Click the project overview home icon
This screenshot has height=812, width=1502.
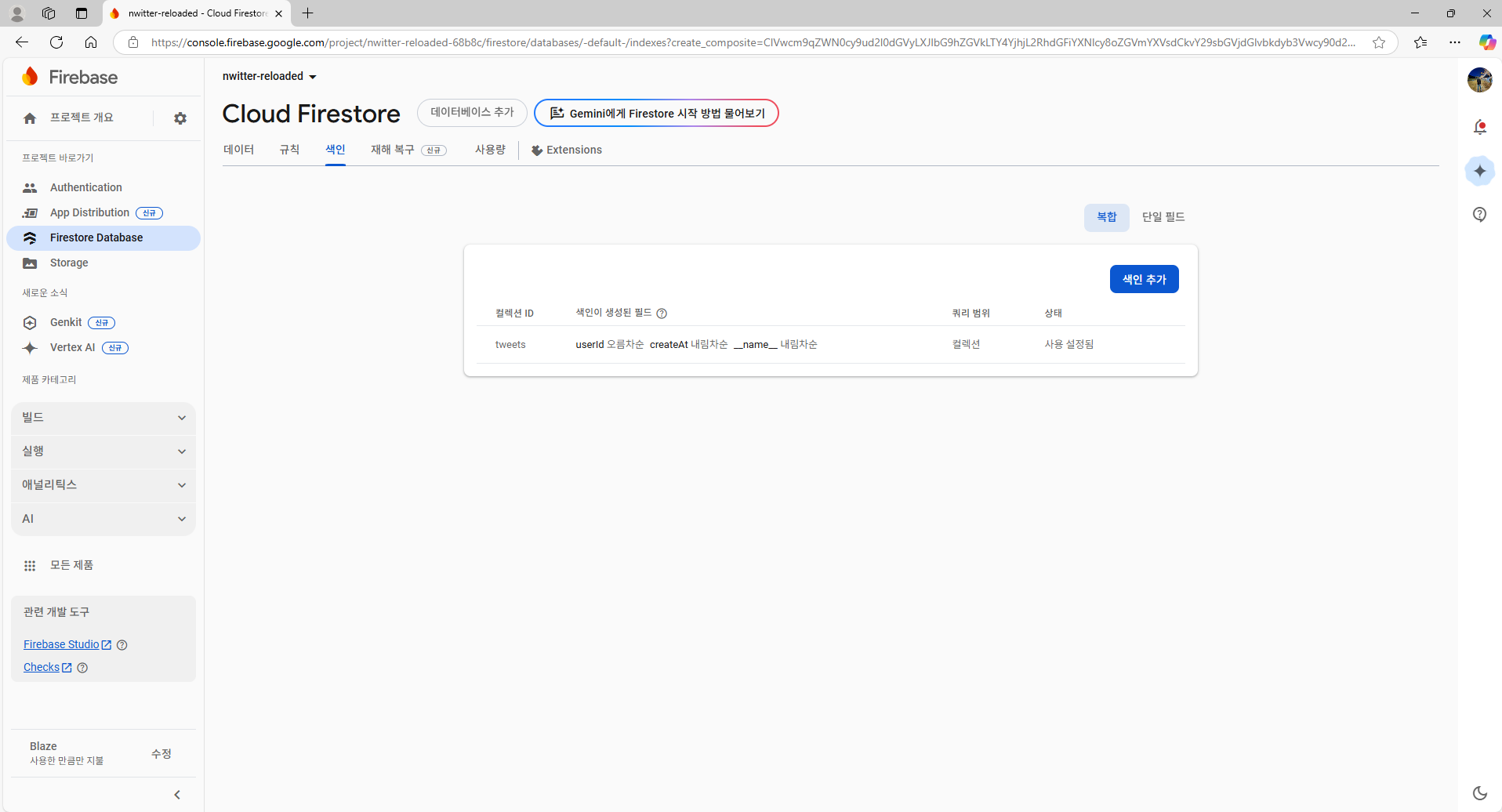(30, 118)
